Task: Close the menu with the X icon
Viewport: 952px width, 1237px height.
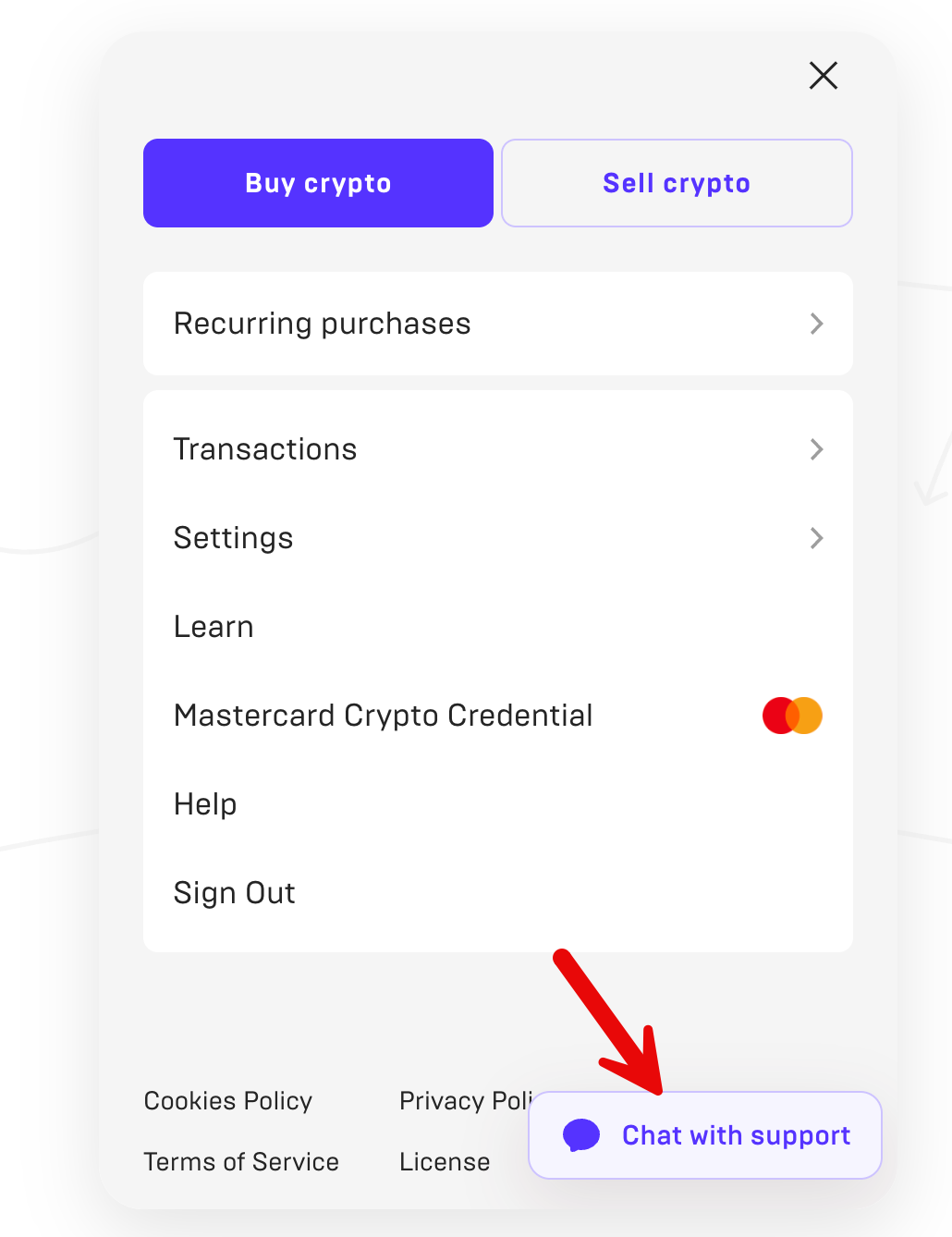Action: point(823,75)
